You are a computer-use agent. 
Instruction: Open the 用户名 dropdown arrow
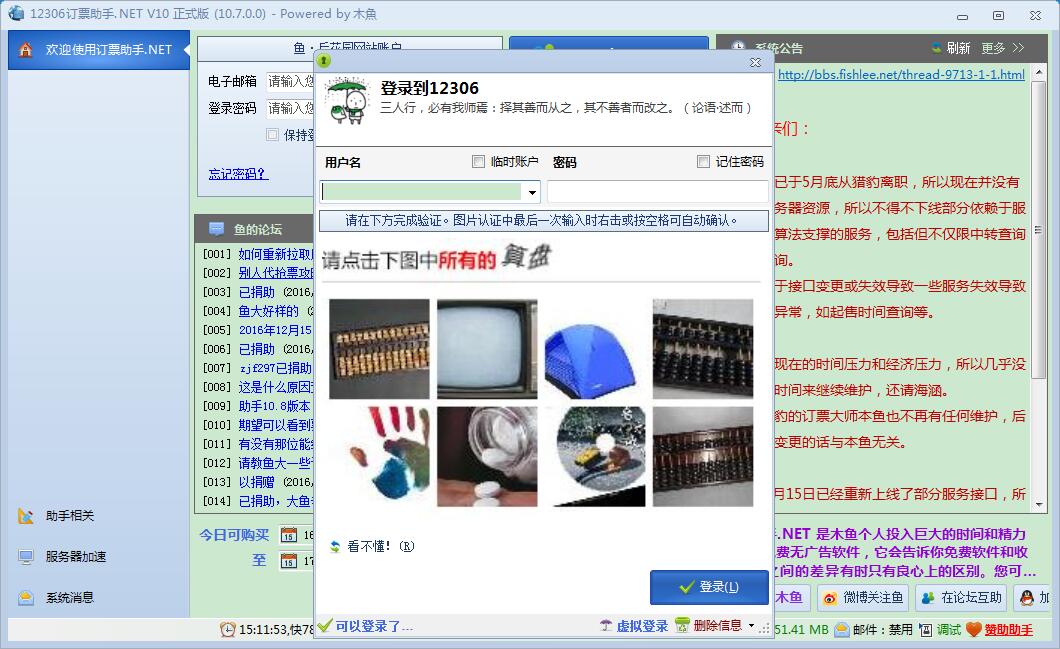click(x=533, y=193)
